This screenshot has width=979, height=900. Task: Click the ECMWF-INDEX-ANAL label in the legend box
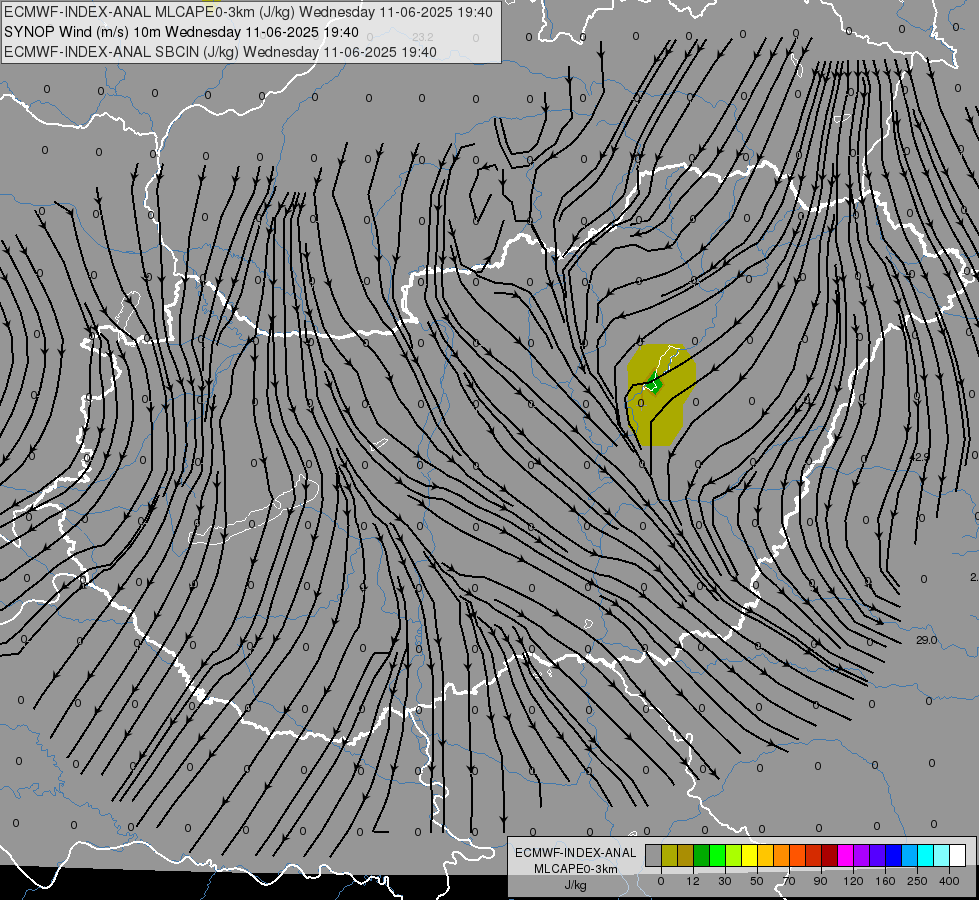point(576,853)
